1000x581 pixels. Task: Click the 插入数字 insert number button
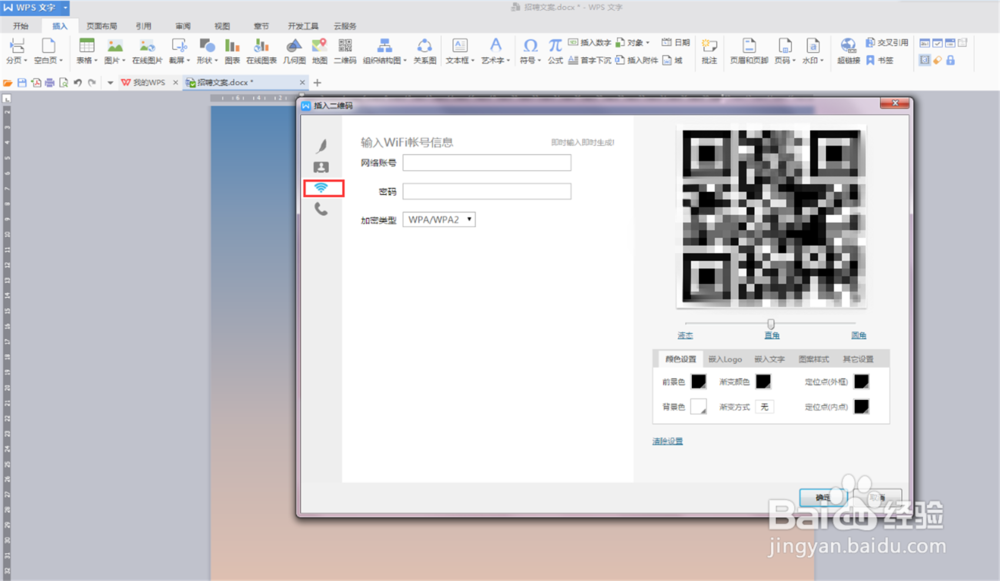[x=589, y=43]
